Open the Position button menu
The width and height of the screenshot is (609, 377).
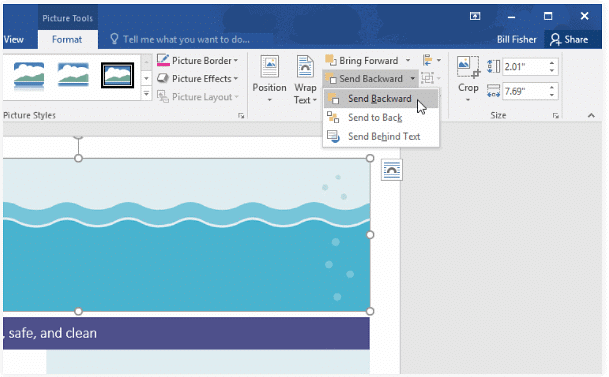[269, 79]
